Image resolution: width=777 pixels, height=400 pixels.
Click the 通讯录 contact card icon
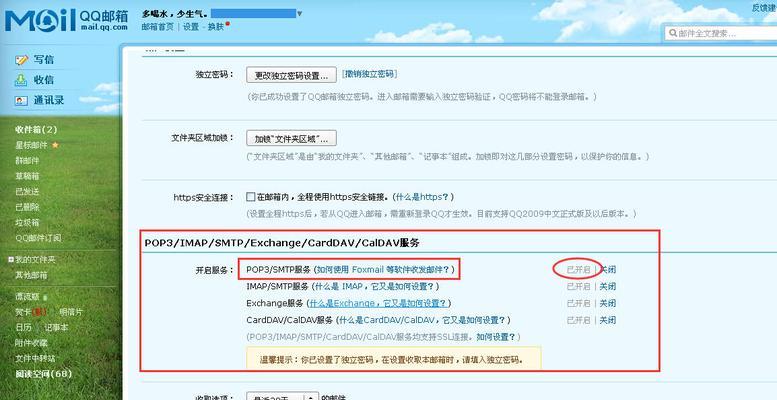[x=21, y=100]
